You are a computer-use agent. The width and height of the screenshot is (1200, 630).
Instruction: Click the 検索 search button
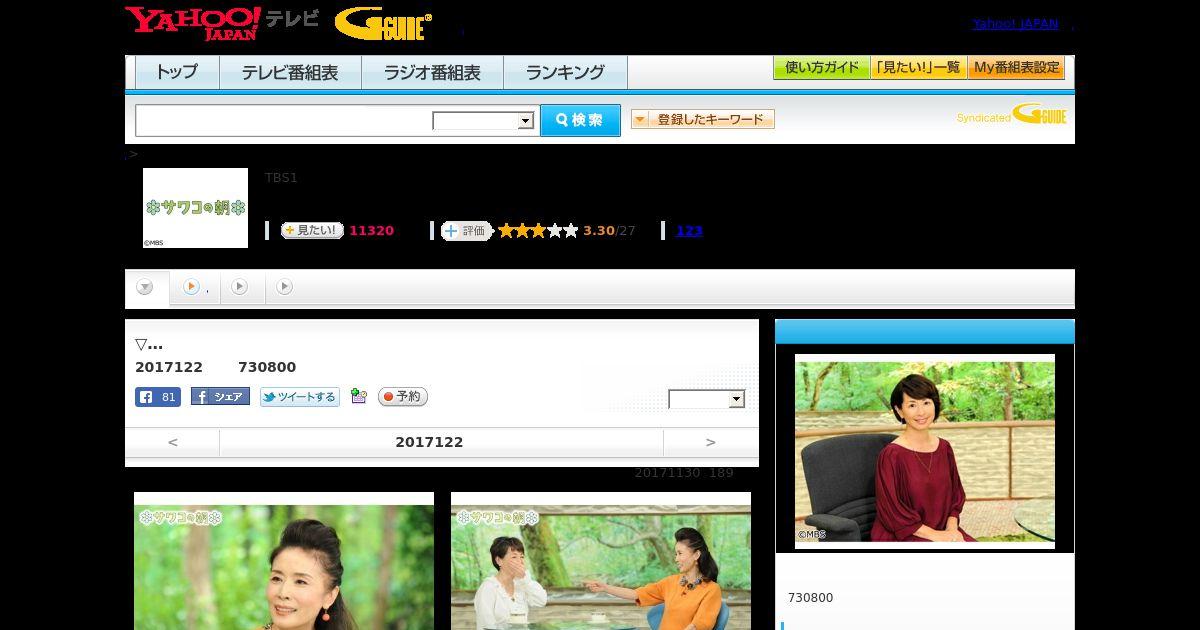click(580, 120)
